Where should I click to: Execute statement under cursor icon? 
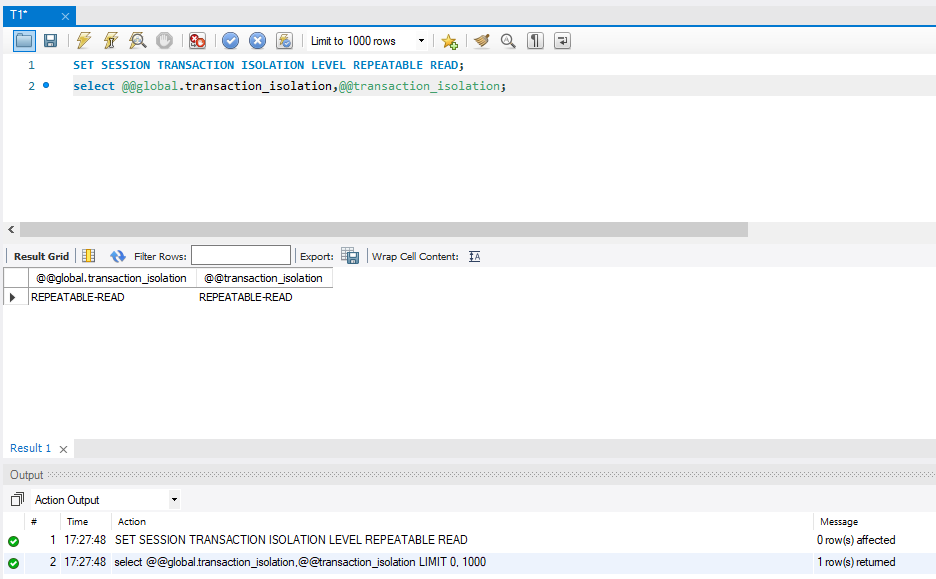[x=110, y=41]
